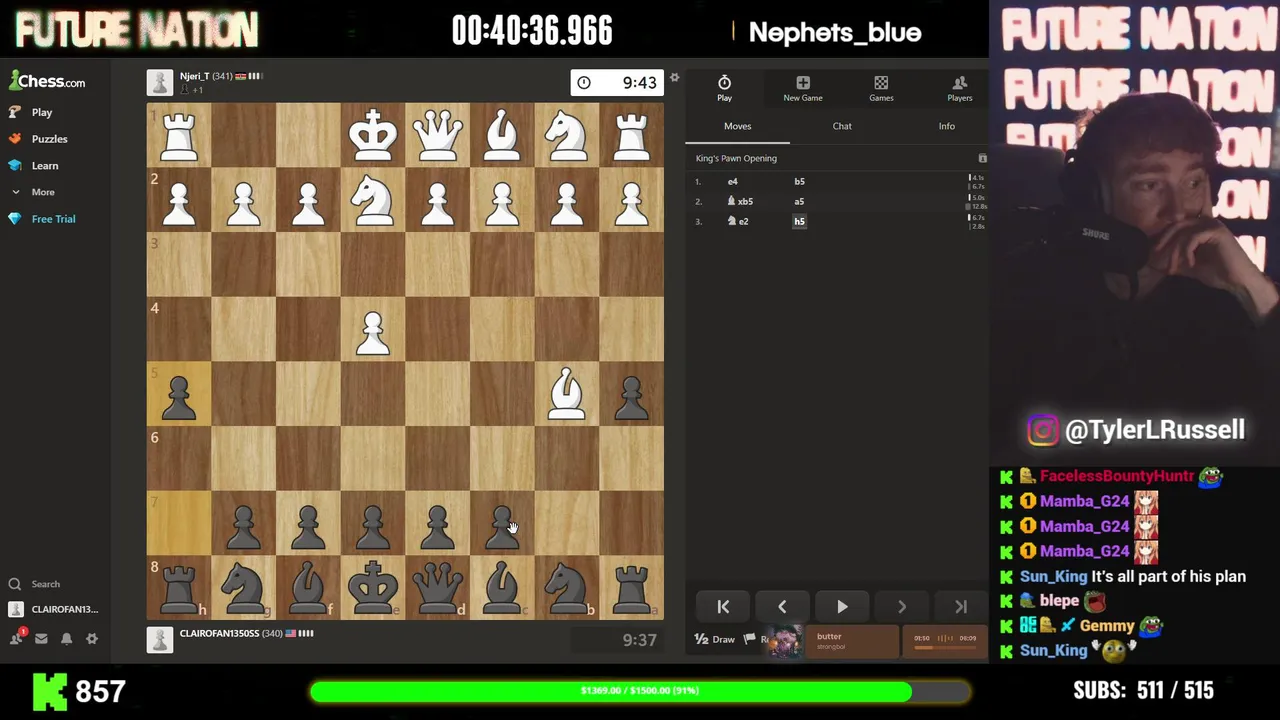Screen dimensions: 1280x720
Task: Open the notifications bell icon
Action: 67,639
